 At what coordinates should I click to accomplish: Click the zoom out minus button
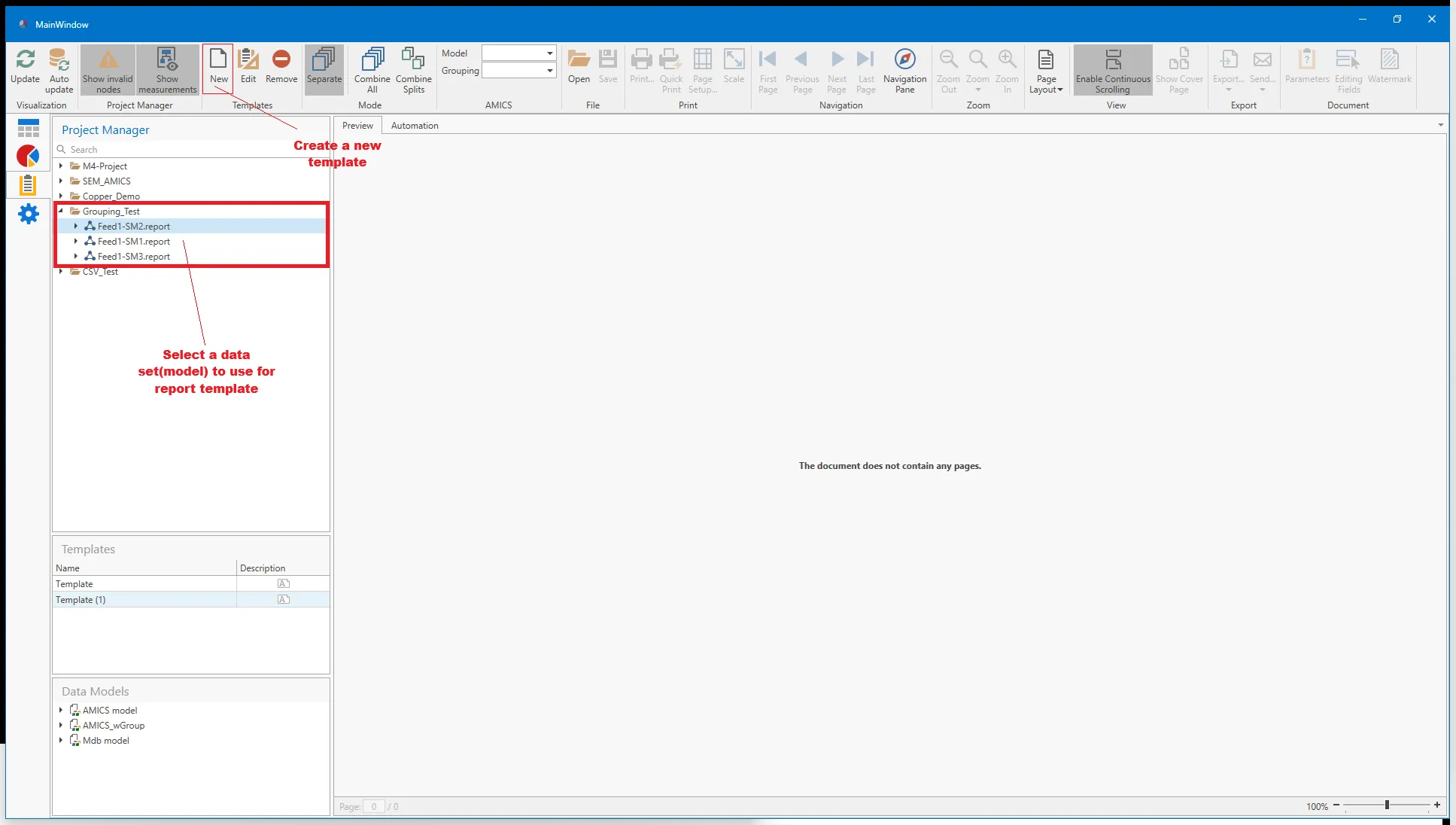pyautogui.click(x=1336, y=805)
